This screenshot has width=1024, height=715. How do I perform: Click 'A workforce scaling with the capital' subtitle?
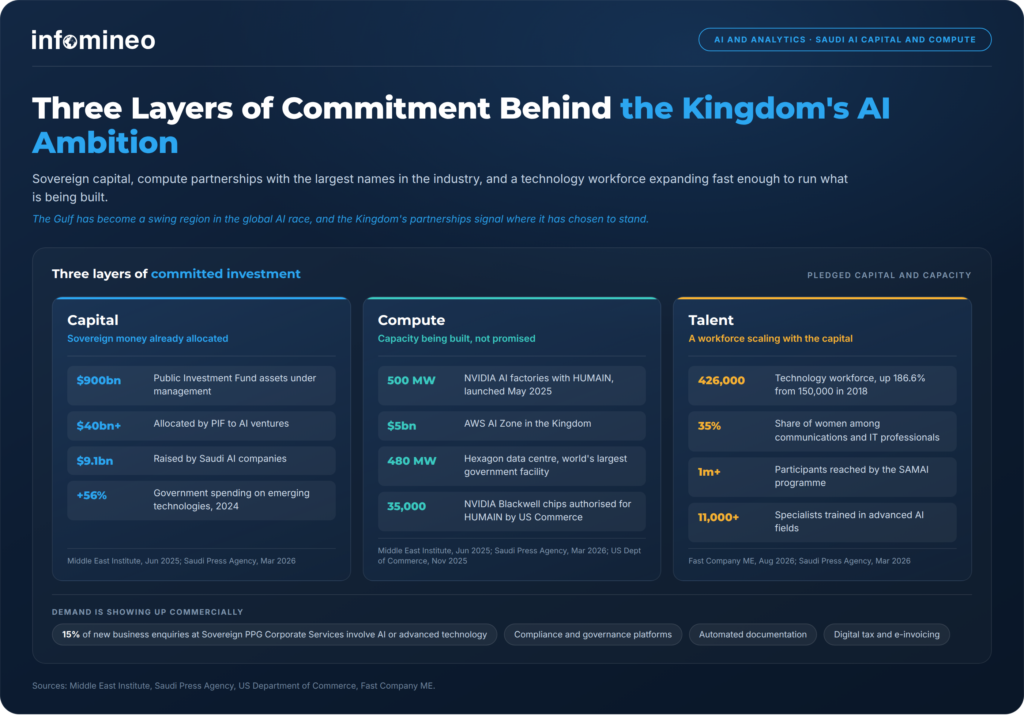click(x=771, y=338)
